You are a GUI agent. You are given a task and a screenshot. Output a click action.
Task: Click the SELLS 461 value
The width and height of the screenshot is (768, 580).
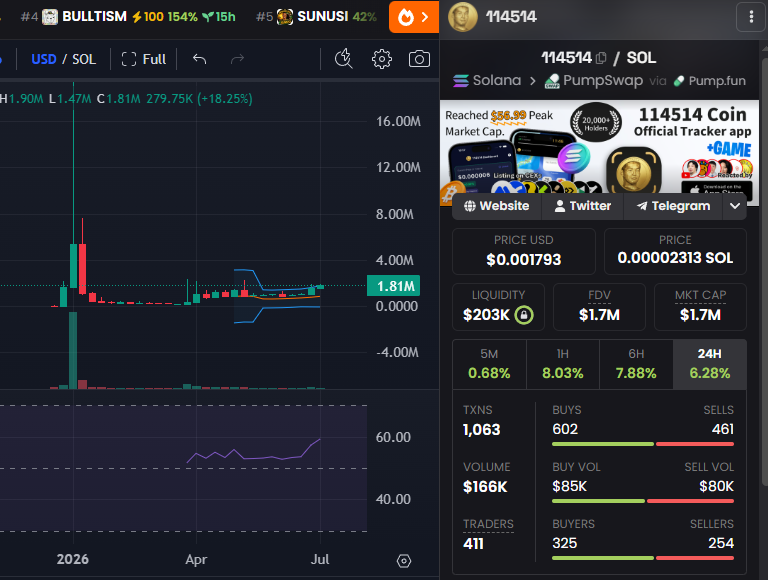point(722,430)
